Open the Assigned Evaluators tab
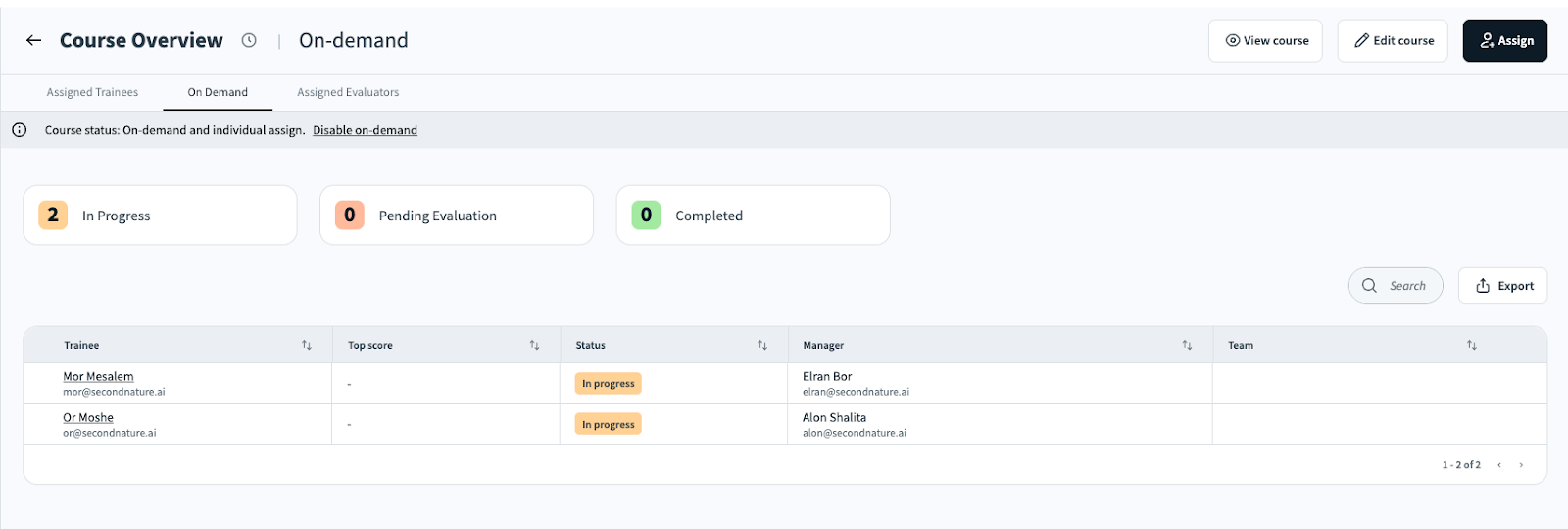1568x529 pixels. pos(348,92)
